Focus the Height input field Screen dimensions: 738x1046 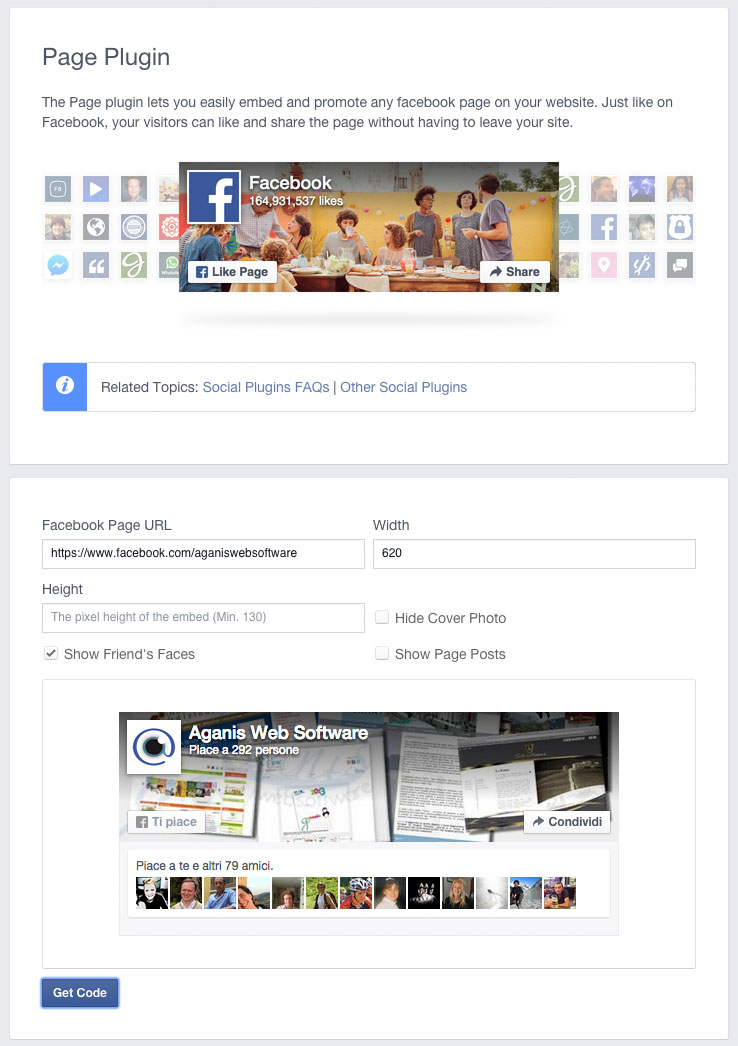[204, 618]
